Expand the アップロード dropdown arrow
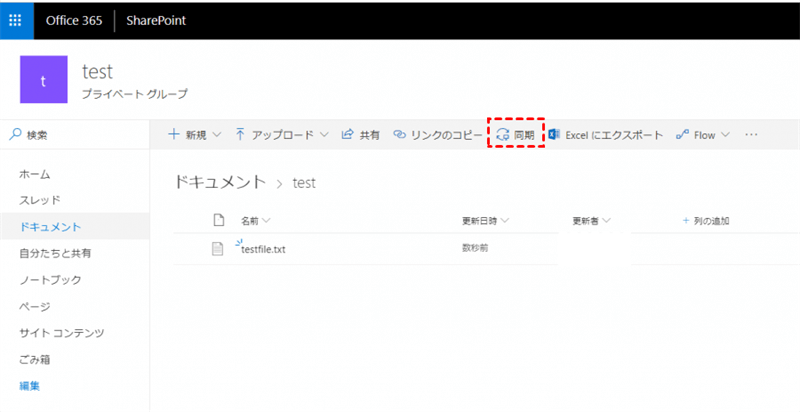The height and width of the screenshot is (412, 800). pyautogui.click(x=324, y=135)
